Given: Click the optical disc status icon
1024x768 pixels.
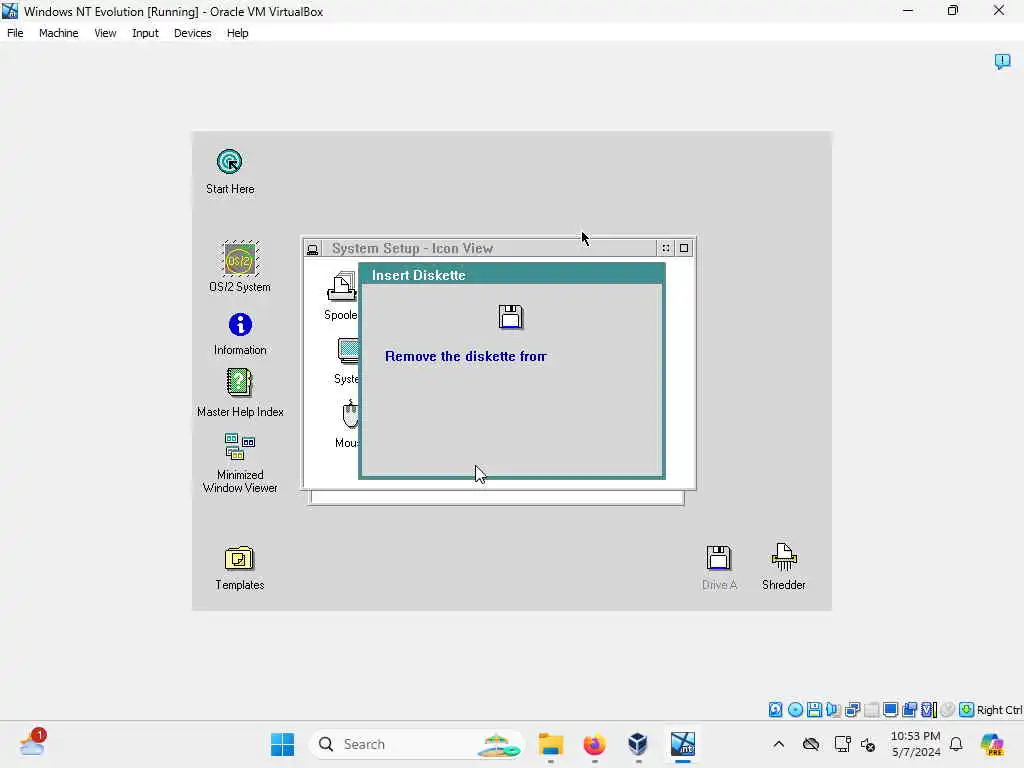Looking at the screenshot, I should (x=795, y=709).
